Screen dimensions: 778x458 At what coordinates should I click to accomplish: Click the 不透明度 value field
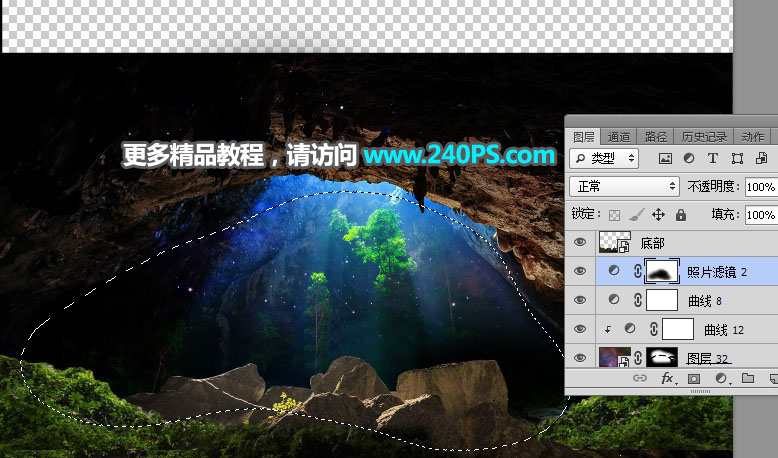(x=762, y=187)
